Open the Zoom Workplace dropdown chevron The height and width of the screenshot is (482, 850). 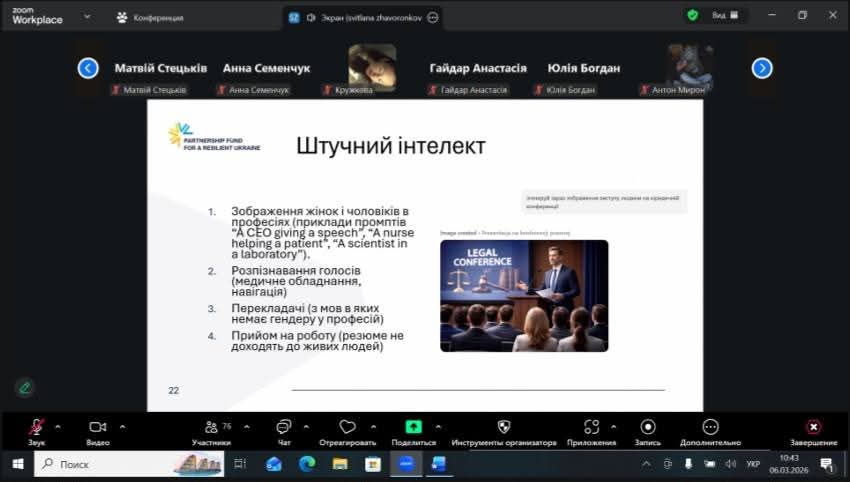(87, 16)
